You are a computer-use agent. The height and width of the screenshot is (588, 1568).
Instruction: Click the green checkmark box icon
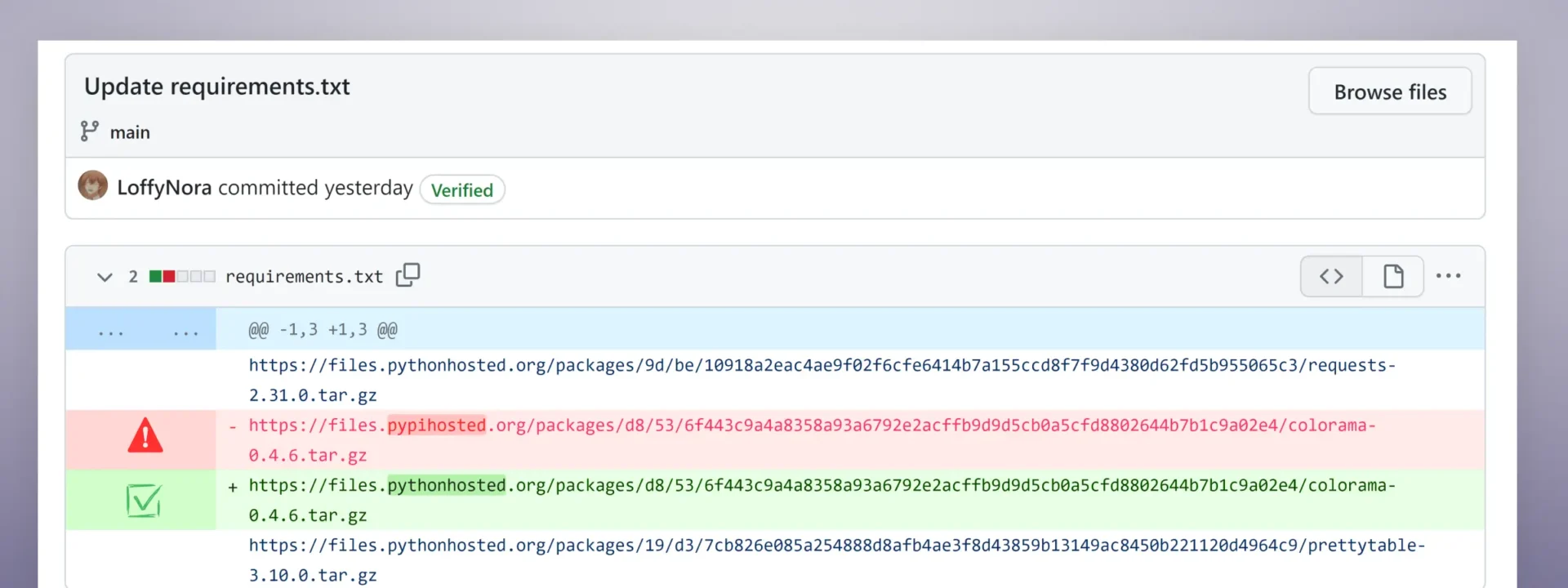point(144,501)
